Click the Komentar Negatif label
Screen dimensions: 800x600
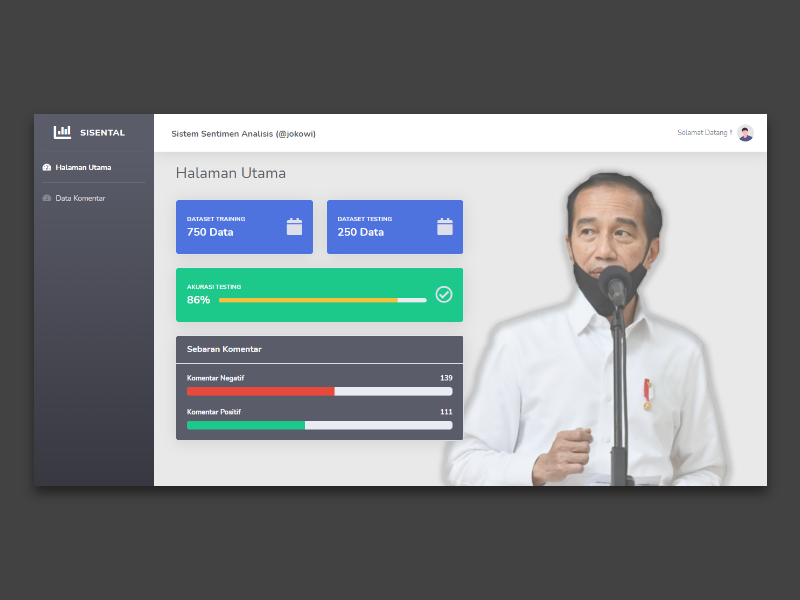(x=215, y=378)
